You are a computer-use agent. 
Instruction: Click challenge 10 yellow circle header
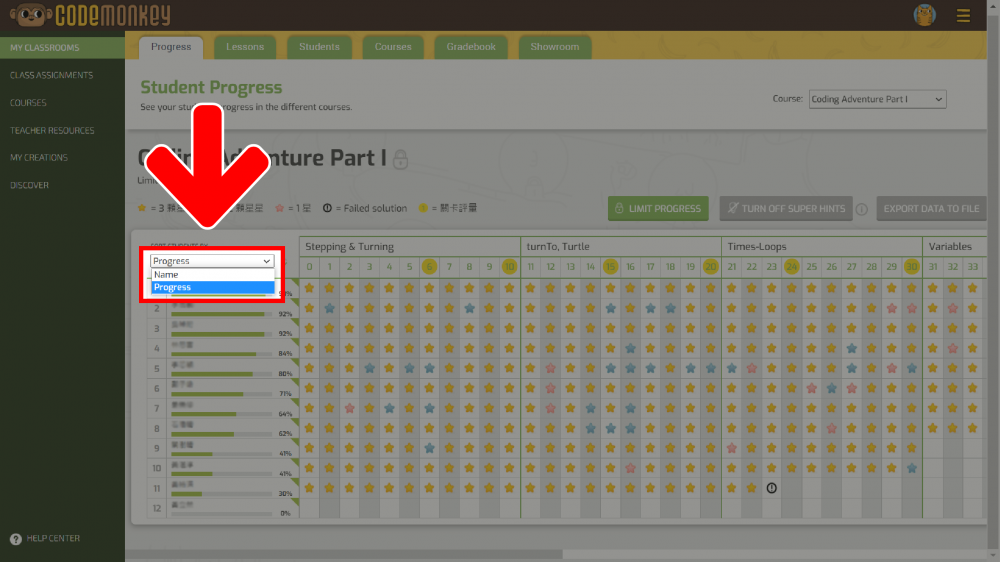pyautogui.click(x=509, y=267)
